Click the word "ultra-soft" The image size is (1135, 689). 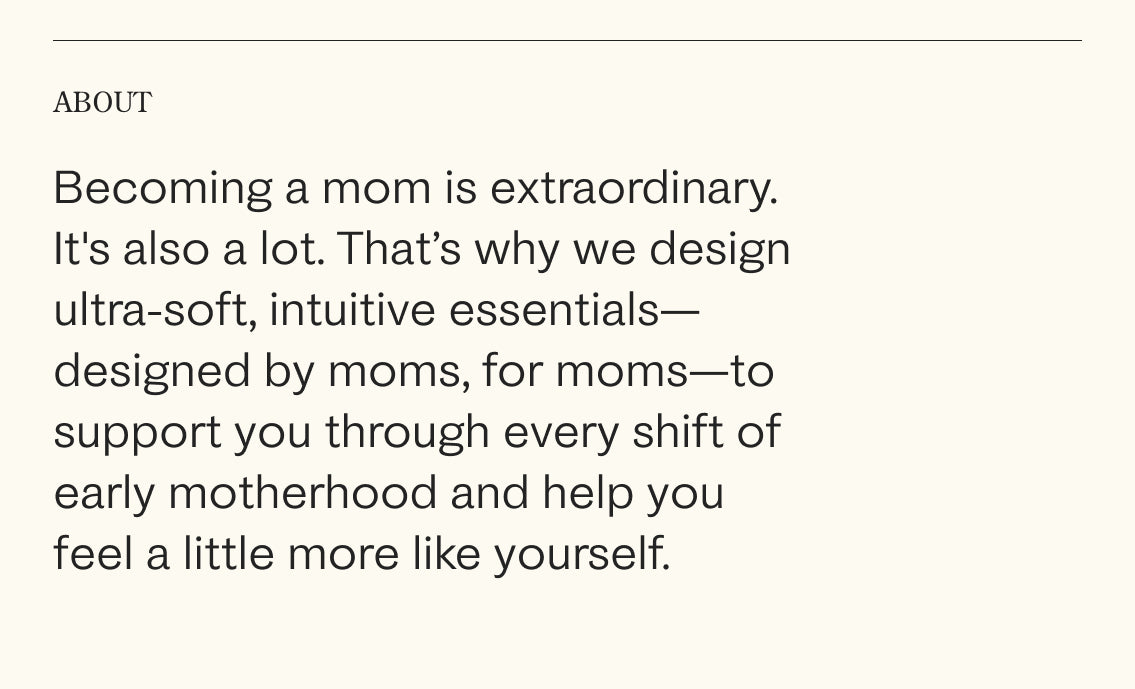pyautogui.click(x=149, y=311)
